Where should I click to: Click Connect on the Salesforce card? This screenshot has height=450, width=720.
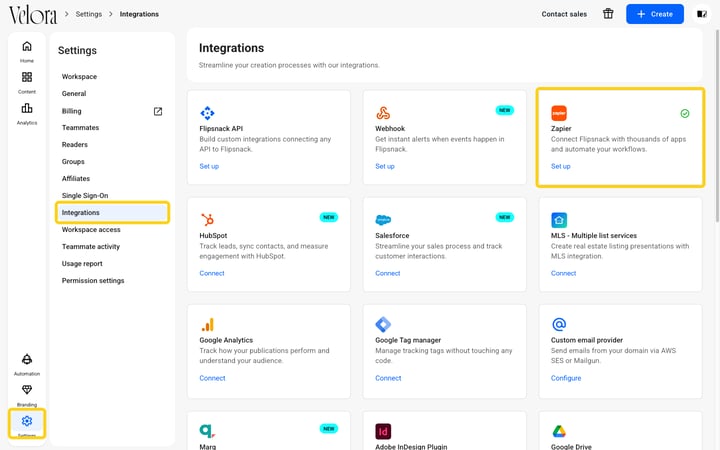pyautogui.click(x=388, y=273)
